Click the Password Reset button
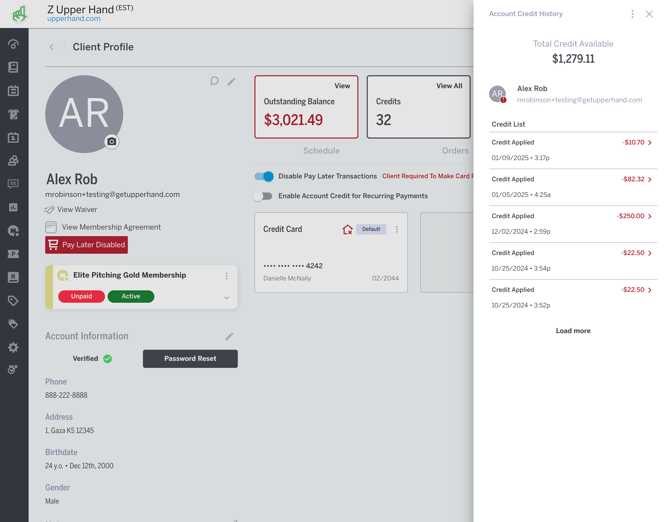 [190, 358]
